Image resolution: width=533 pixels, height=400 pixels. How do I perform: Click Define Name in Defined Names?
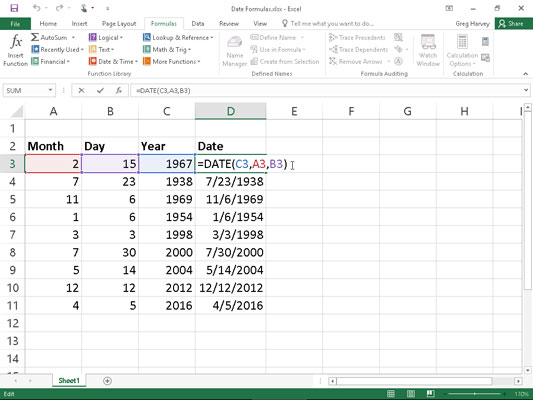276,37
